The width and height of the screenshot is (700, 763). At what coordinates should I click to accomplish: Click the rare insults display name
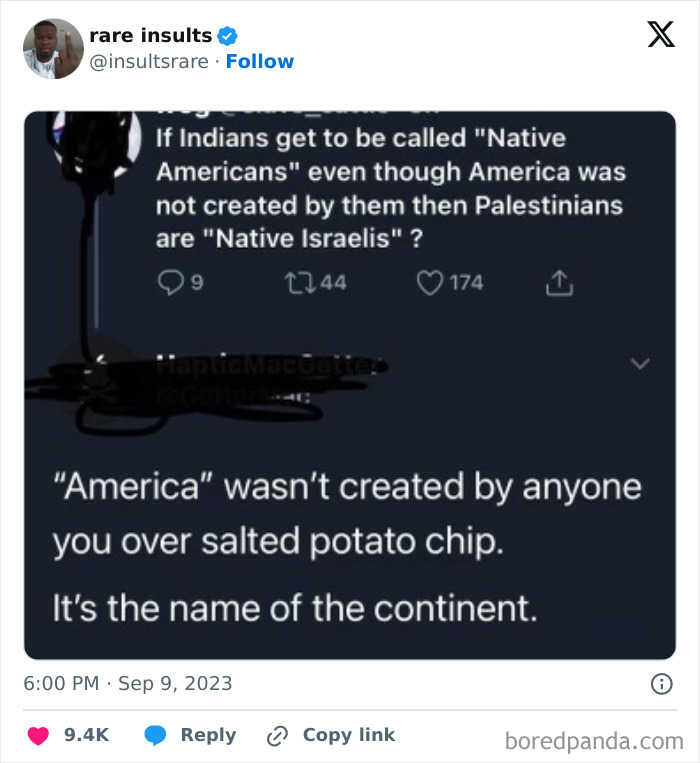pyautogui.click(x=151, y=36)
